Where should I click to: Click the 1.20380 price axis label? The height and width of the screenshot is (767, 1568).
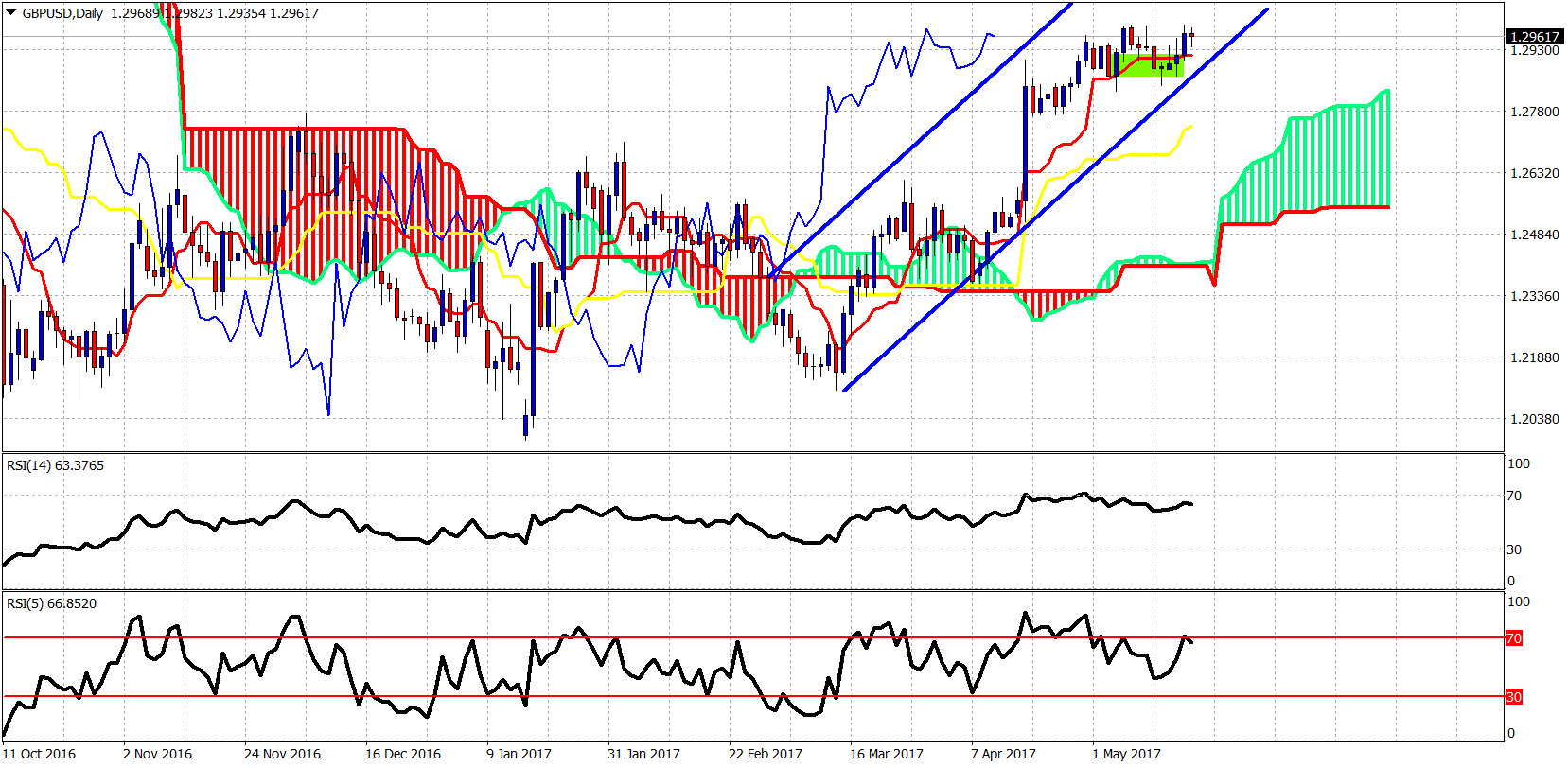pos(1533,419)
